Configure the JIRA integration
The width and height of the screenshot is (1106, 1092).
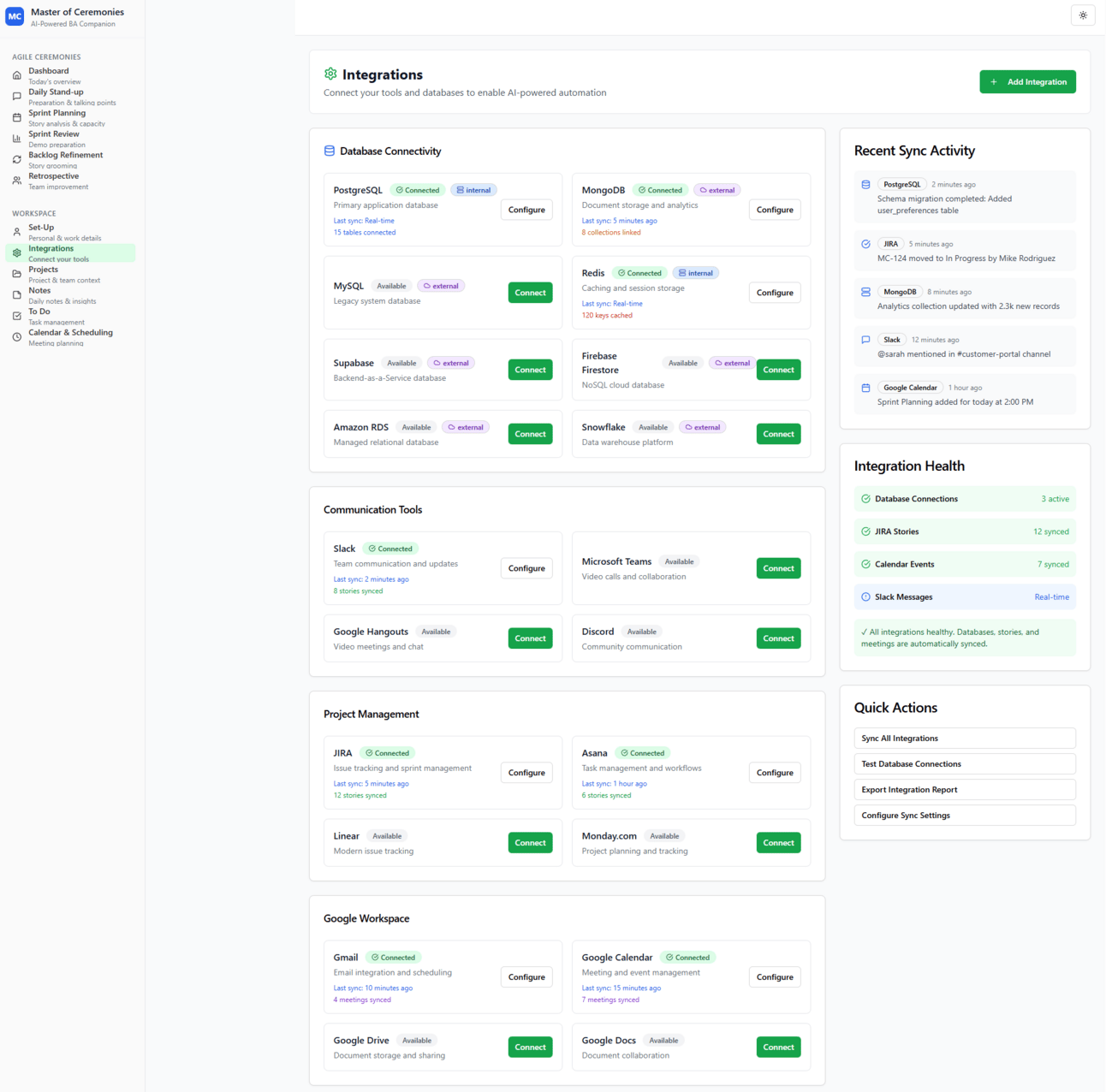tap(526, 773)
